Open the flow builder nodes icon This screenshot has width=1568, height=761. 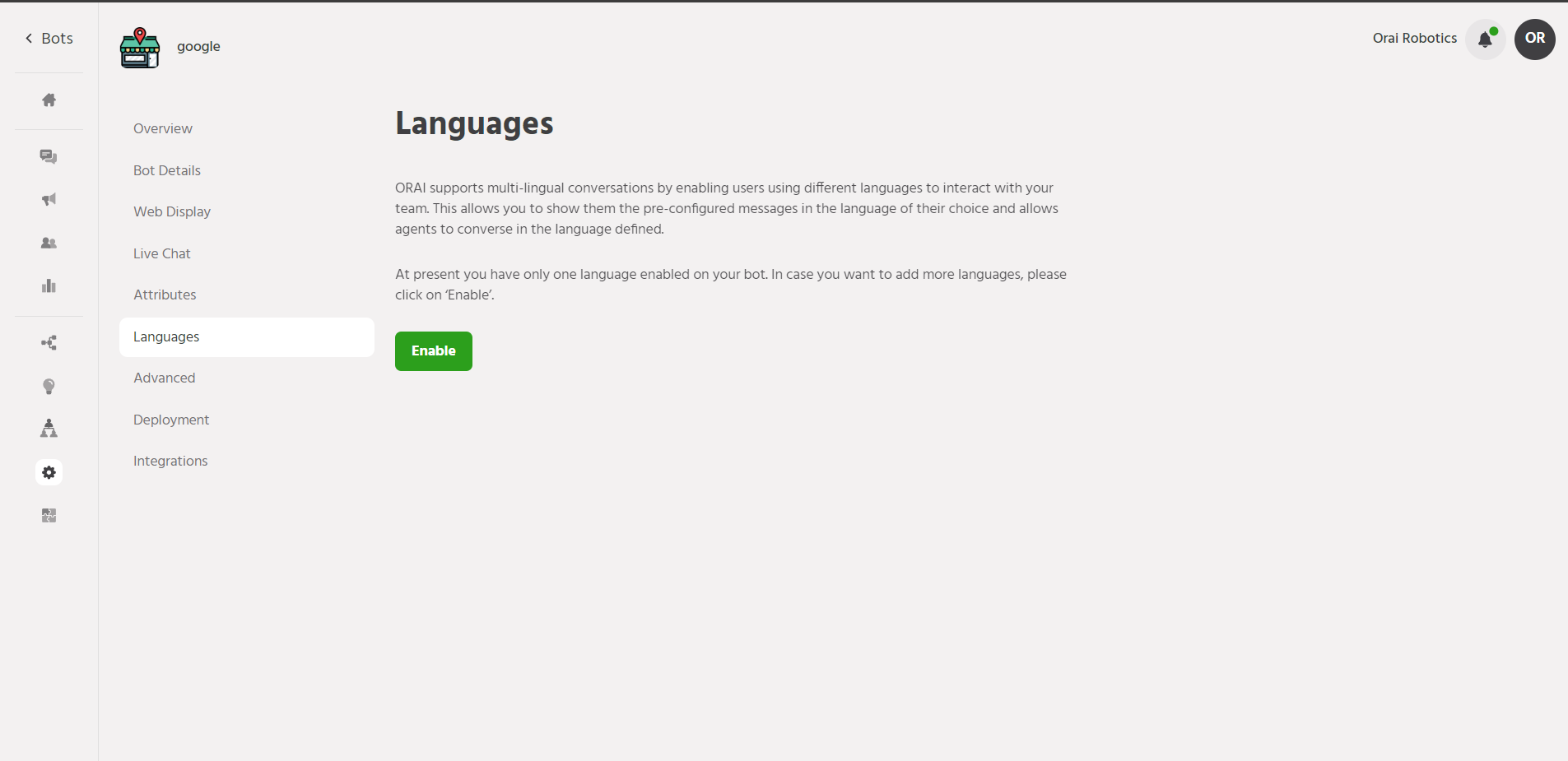[x=49, y=343]
